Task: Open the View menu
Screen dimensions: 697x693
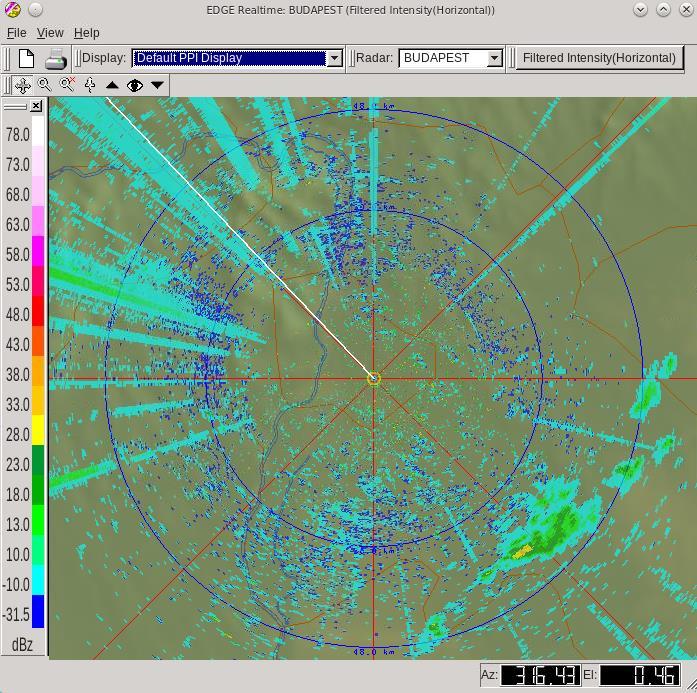Action: [x=50, y=33]
